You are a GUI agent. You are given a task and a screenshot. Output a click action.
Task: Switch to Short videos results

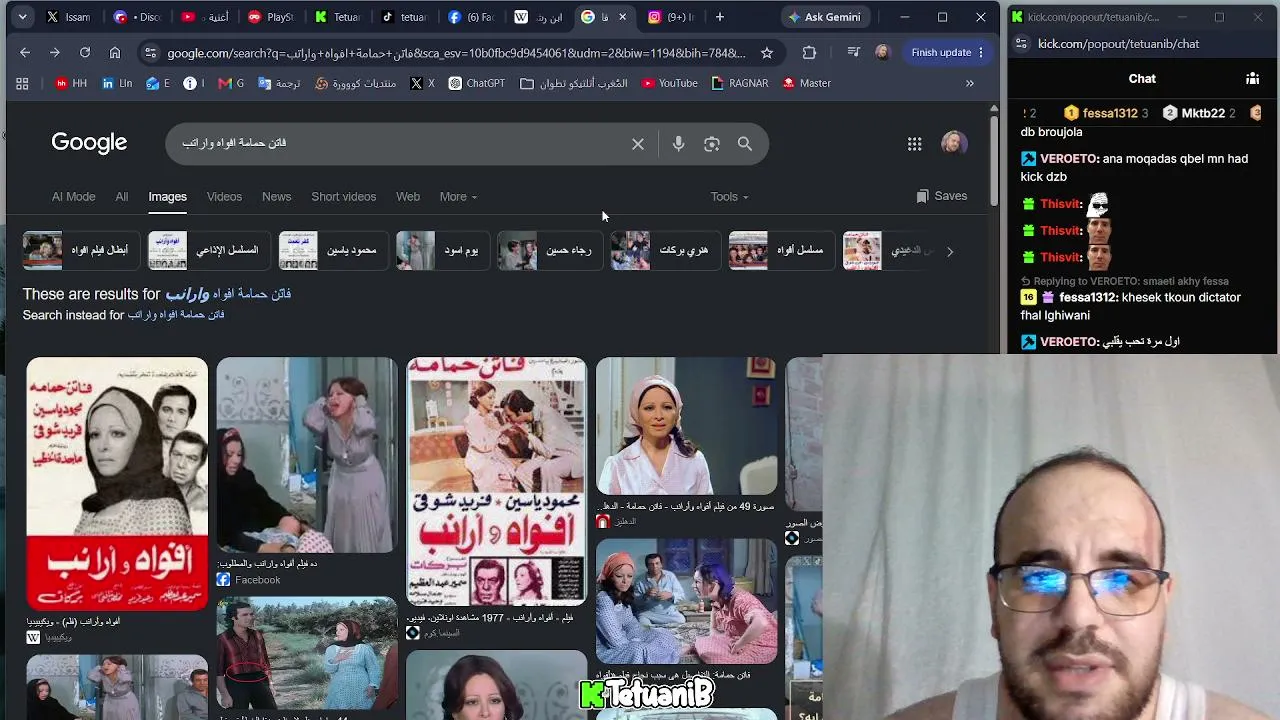click(x=343, y=197)
